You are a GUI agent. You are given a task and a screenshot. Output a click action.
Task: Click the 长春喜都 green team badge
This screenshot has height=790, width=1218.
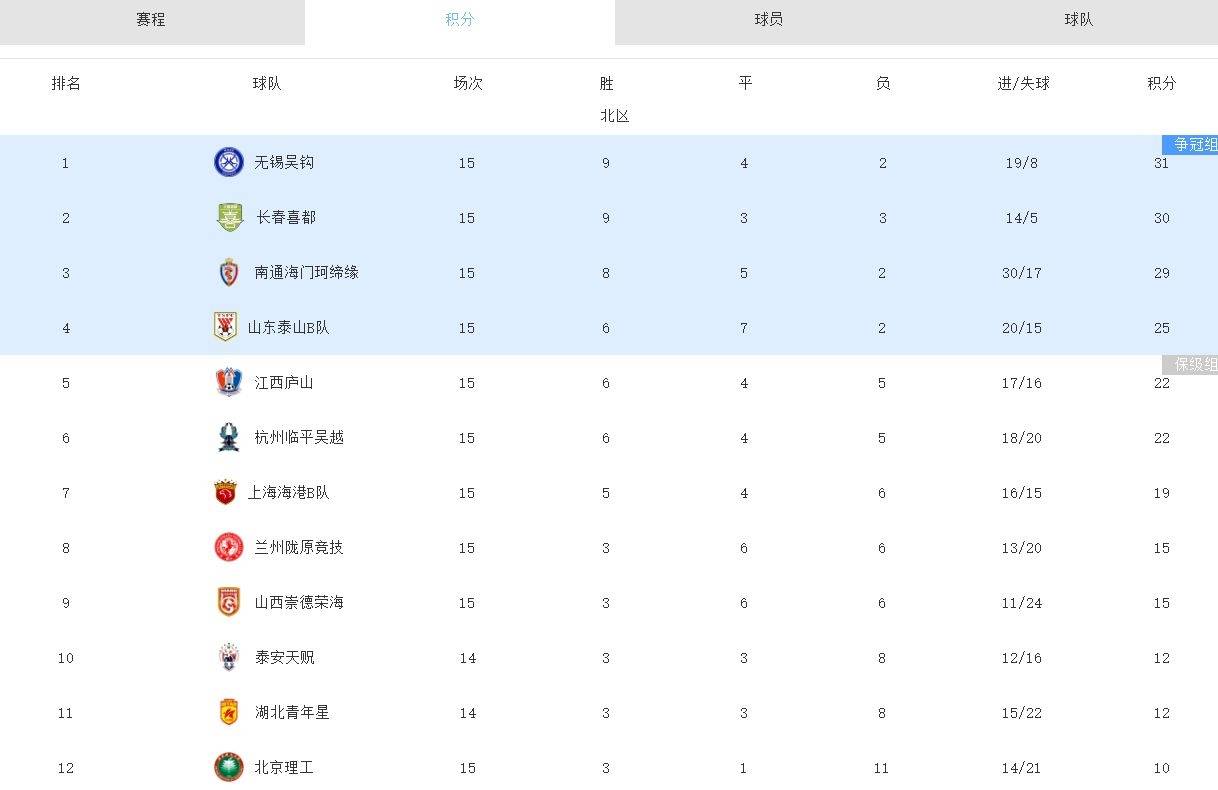pyautogui.click(x=231, y=217)
